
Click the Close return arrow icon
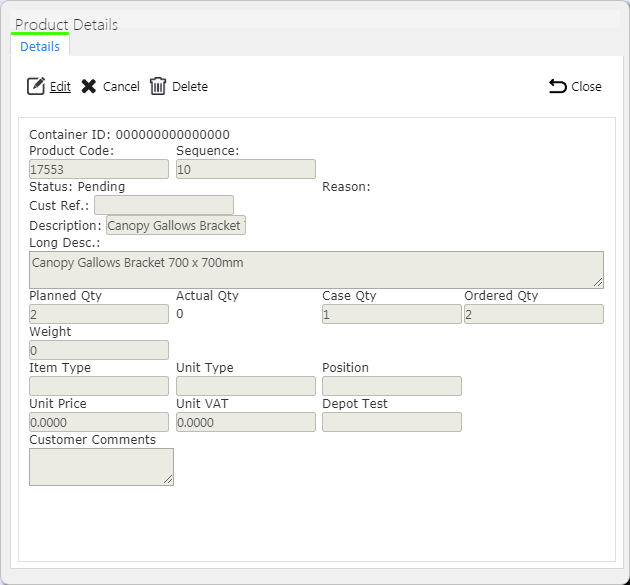pyautogui.click(x=558, y=86)
